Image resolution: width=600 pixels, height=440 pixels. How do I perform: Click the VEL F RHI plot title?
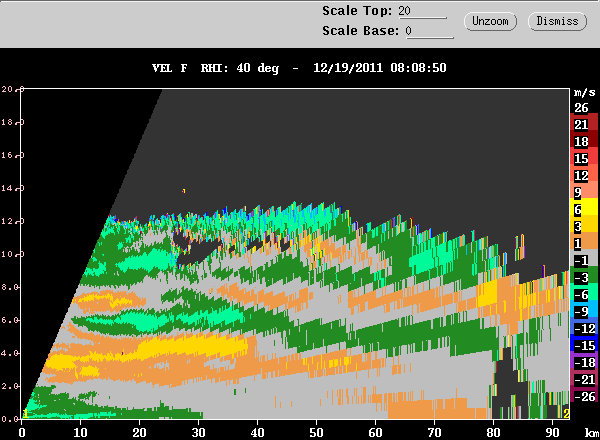click(x=215, y=68)
